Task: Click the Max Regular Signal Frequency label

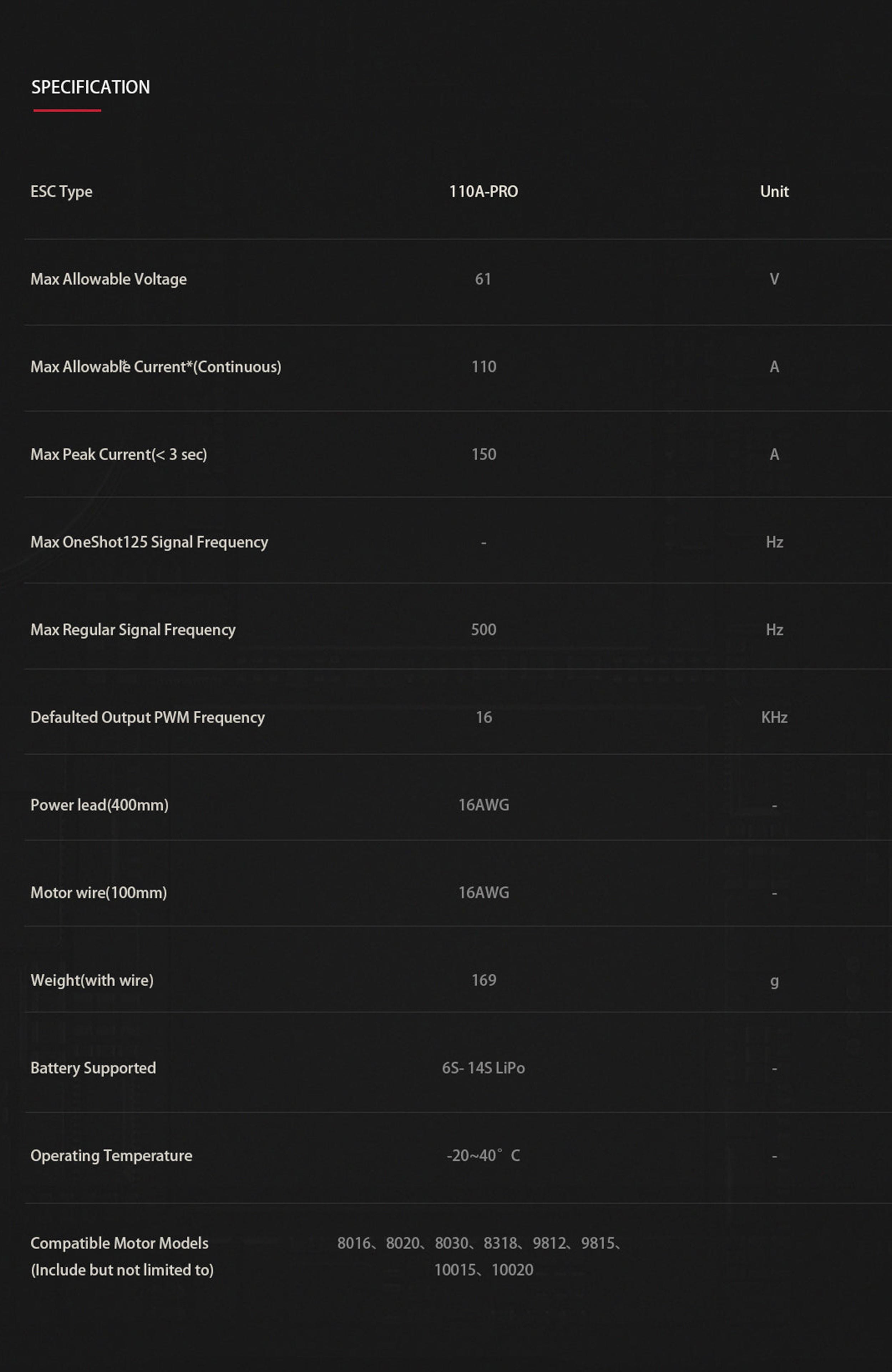Action: pos(133,630)
